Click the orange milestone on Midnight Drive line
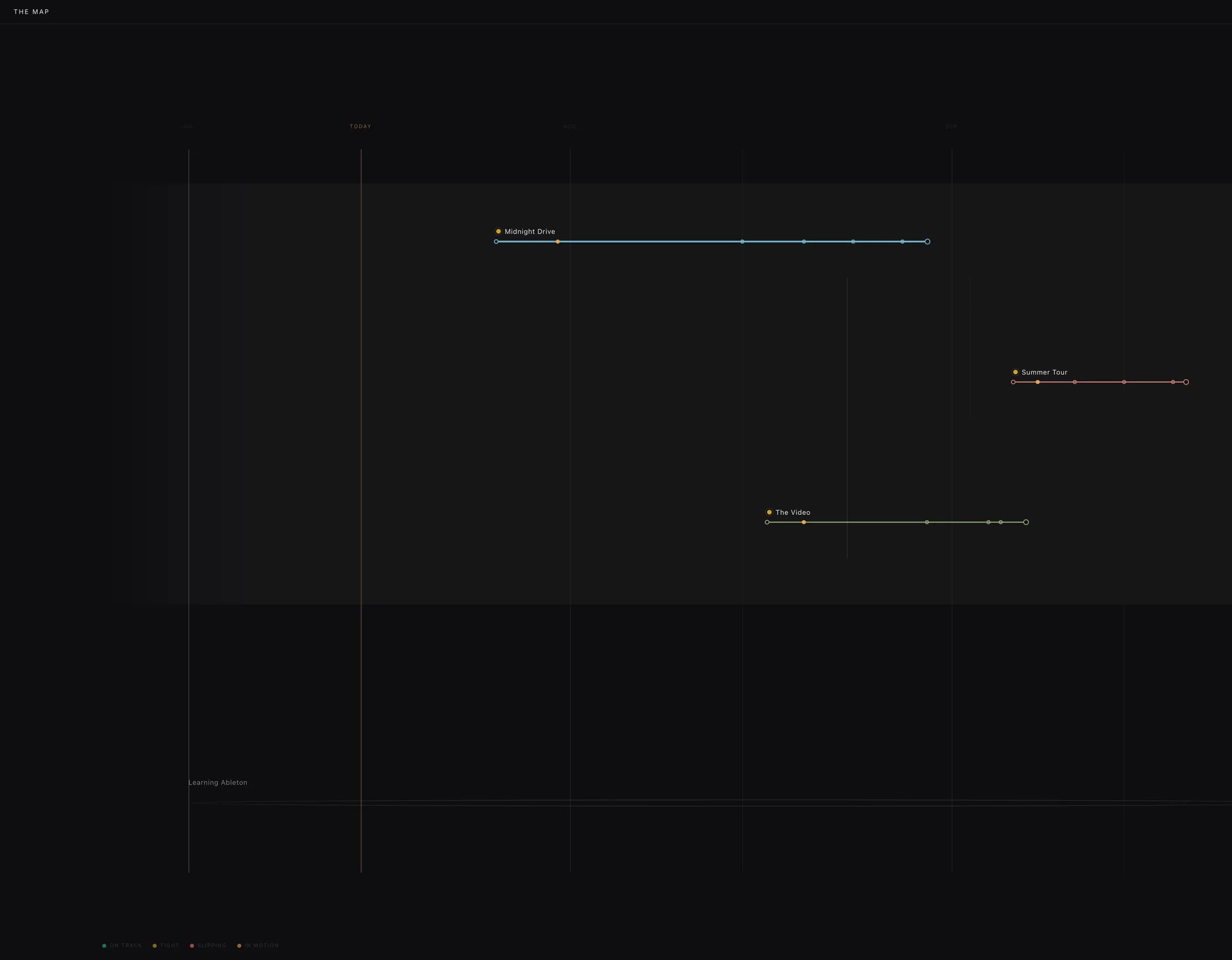 (x=558, y=241)
